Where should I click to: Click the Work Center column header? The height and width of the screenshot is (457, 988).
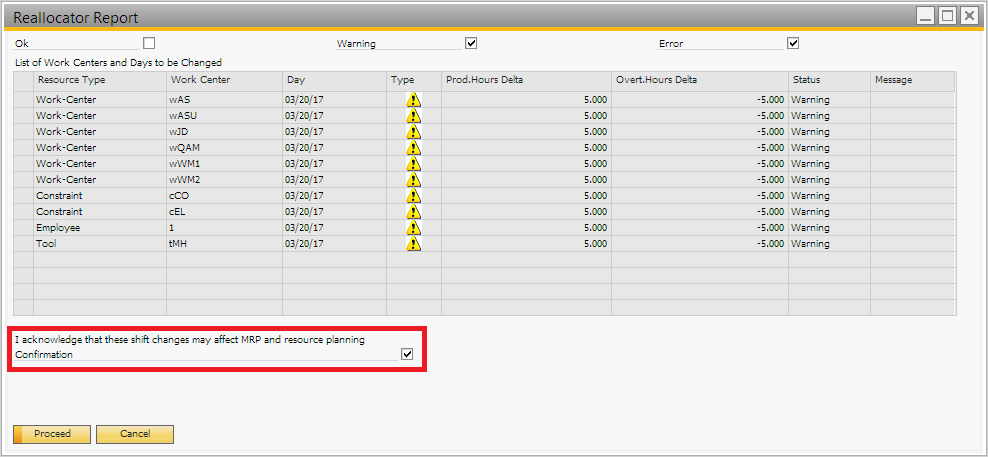[223, 80]
